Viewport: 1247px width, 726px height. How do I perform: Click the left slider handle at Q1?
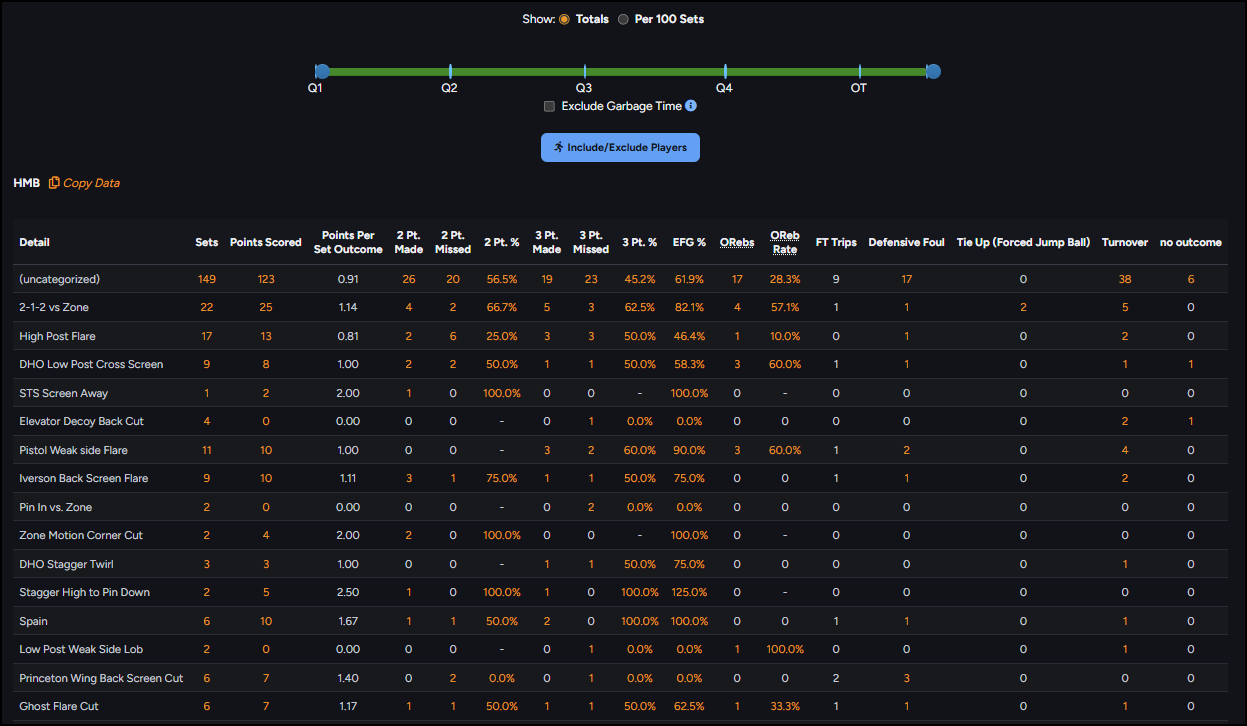pyautogui.click(x=322, y=71)
